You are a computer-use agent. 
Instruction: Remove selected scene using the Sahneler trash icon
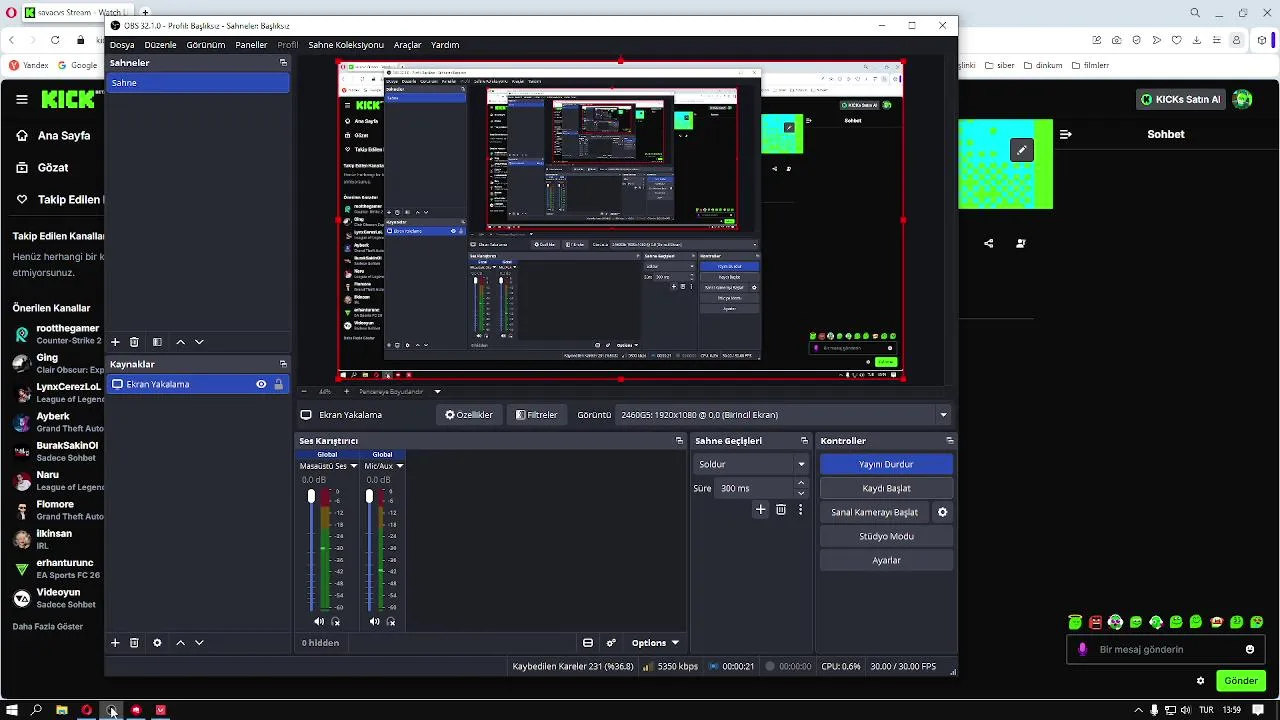coord(134,342)
